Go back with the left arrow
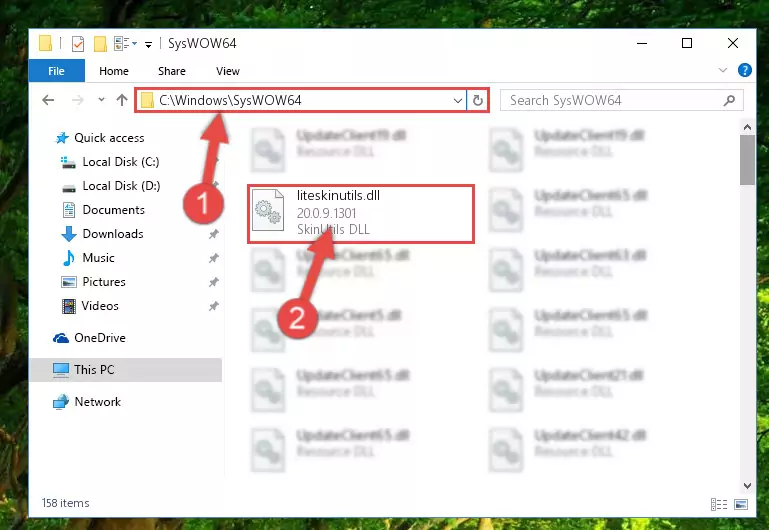 click(48, 100)
